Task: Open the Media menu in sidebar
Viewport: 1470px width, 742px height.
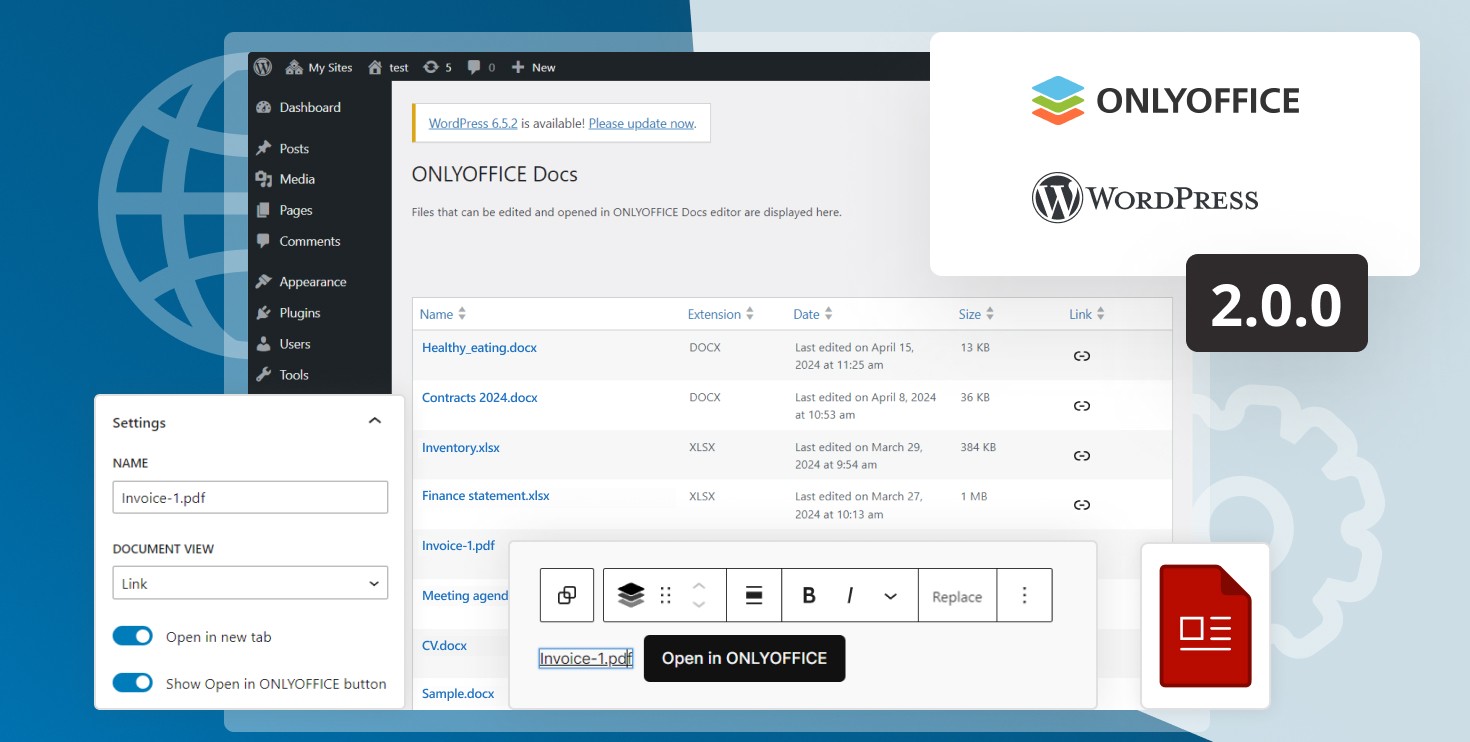Action: (x=297, y=179)
